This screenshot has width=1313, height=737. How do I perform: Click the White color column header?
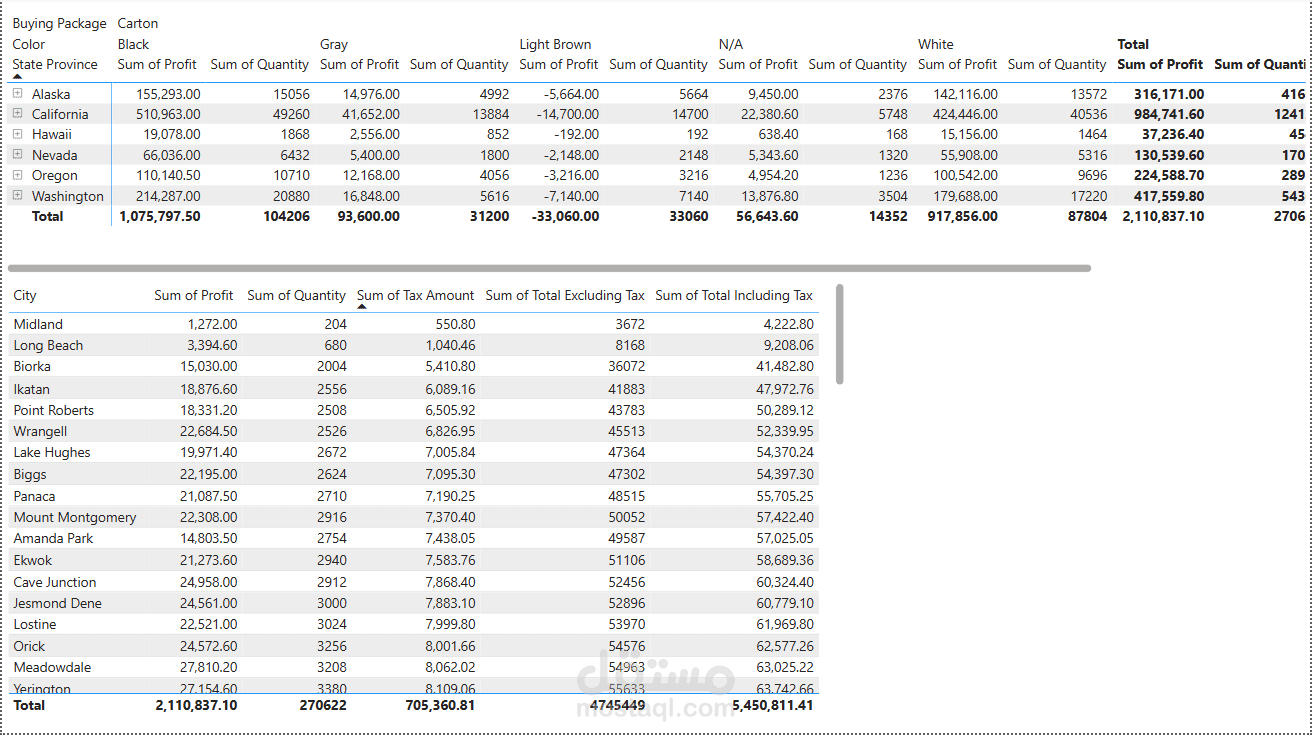click(x=936, y=44)
